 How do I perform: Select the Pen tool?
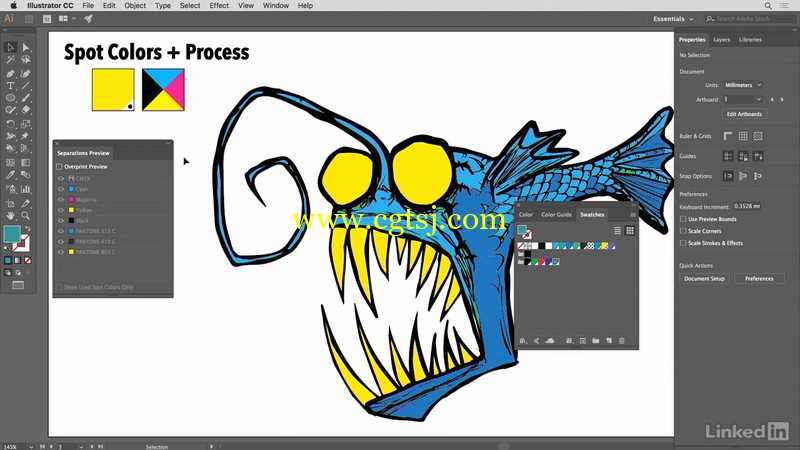[x=10, y=73]
